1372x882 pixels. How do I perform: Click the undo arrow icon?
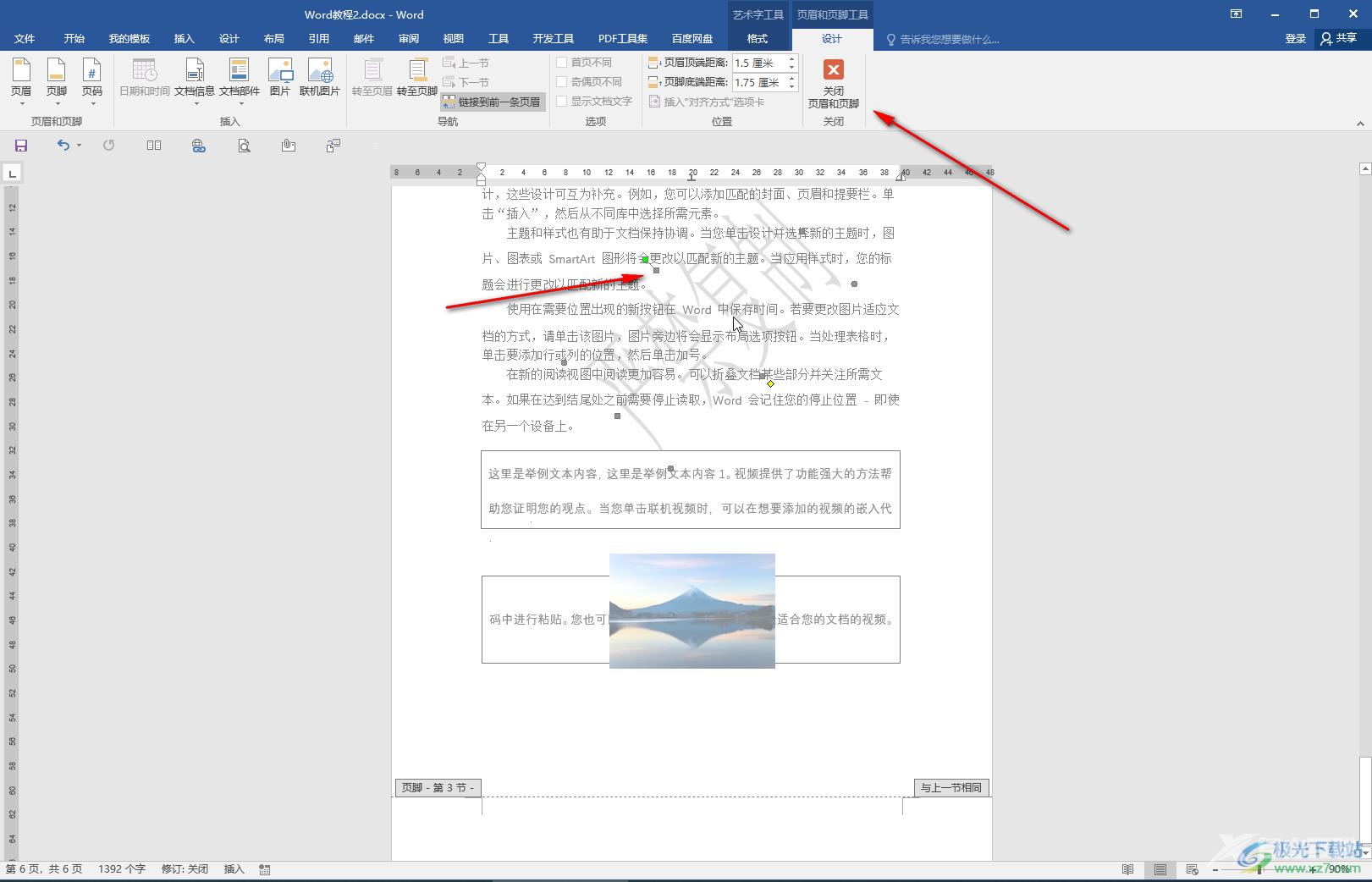(63, 146)
